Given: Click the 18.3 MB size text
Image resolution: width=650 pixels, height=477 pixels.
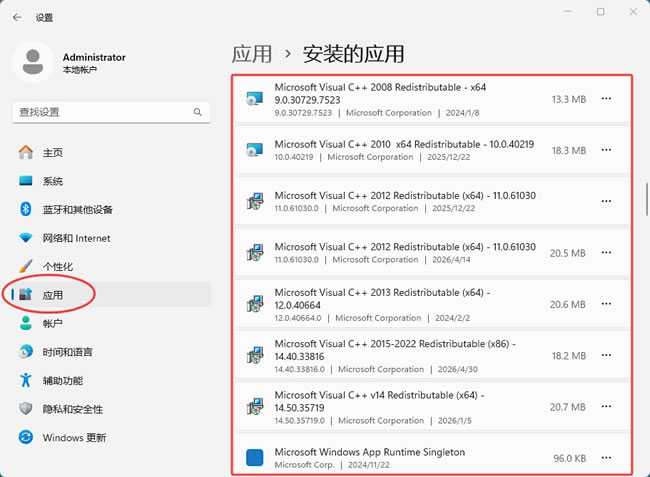Looking at the screenshot, I should 569,150.
